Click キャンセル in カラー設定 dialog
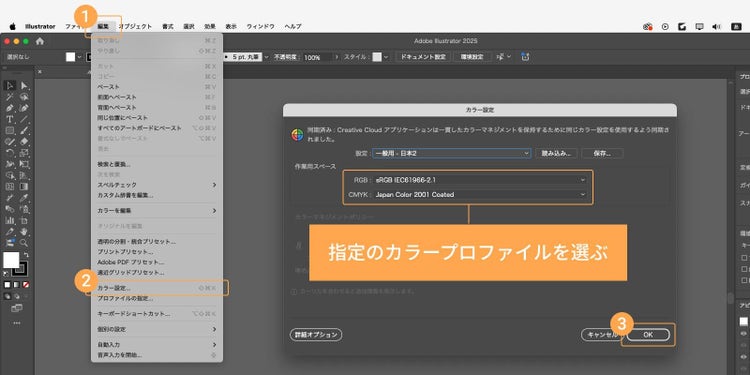This screenshot has height=375, width=750. [602, 335]
